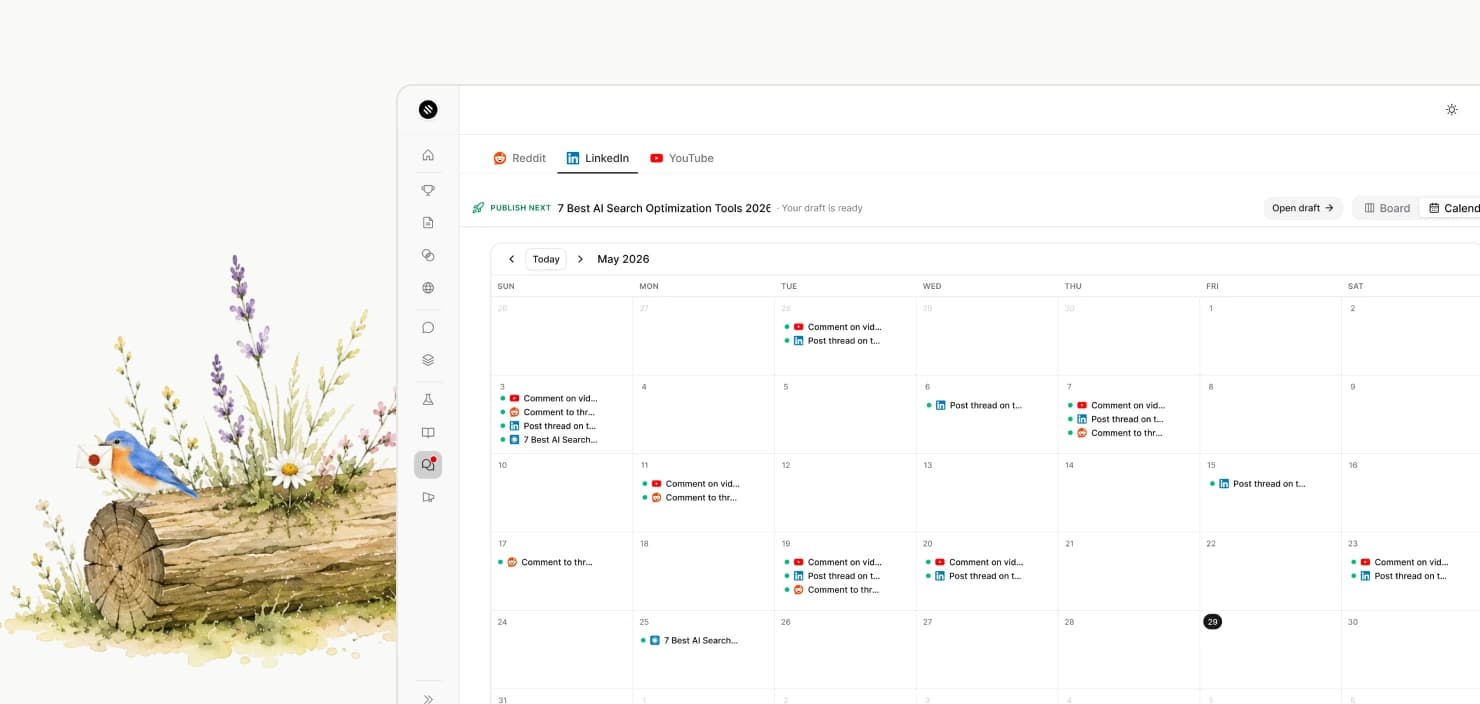Select the May 13 calendar cell
The image size is (1480, 704).
pos(987,493)
